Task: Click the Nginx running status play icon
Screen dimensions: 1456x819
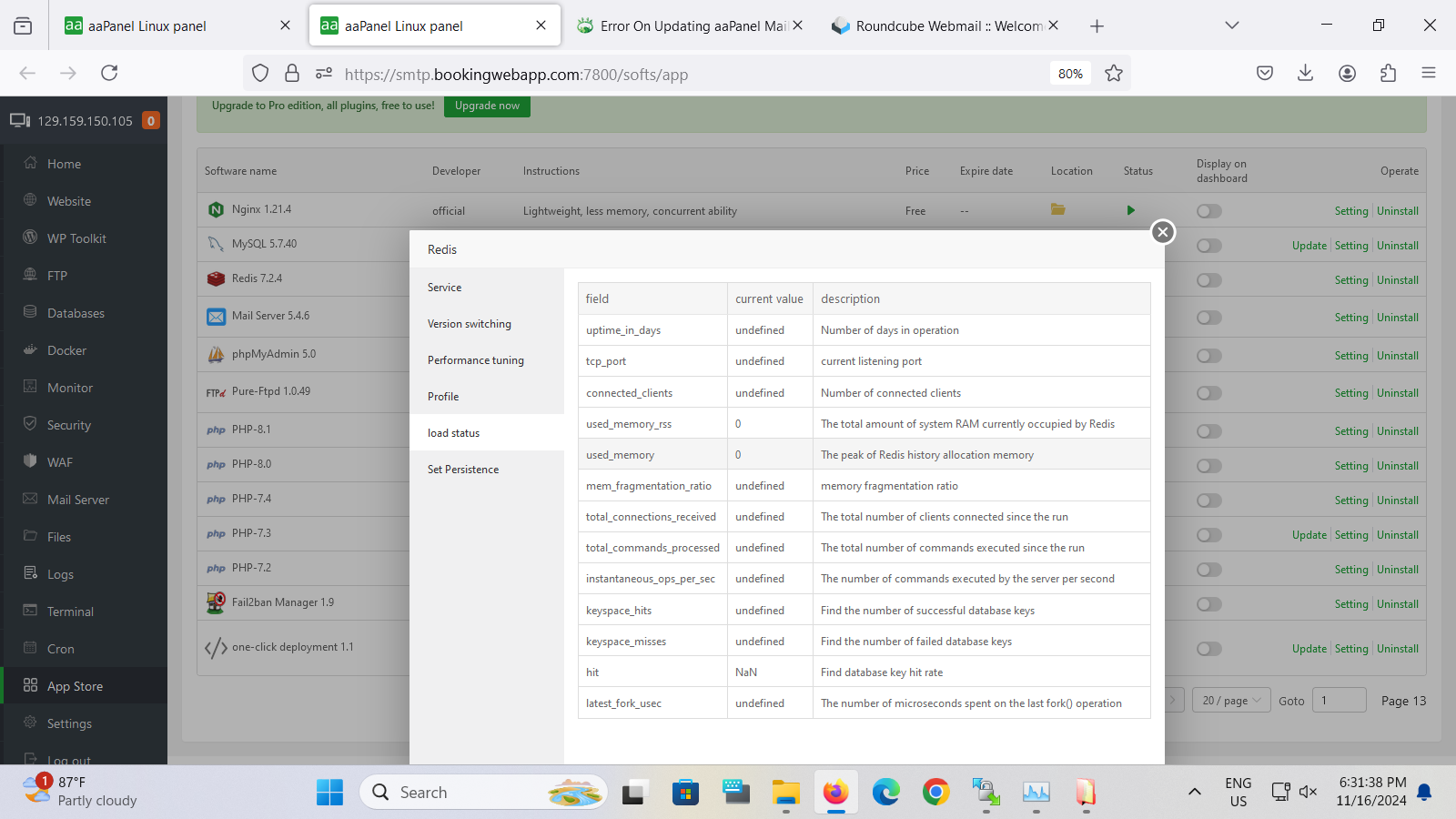Action: [x=1130, y=210]
